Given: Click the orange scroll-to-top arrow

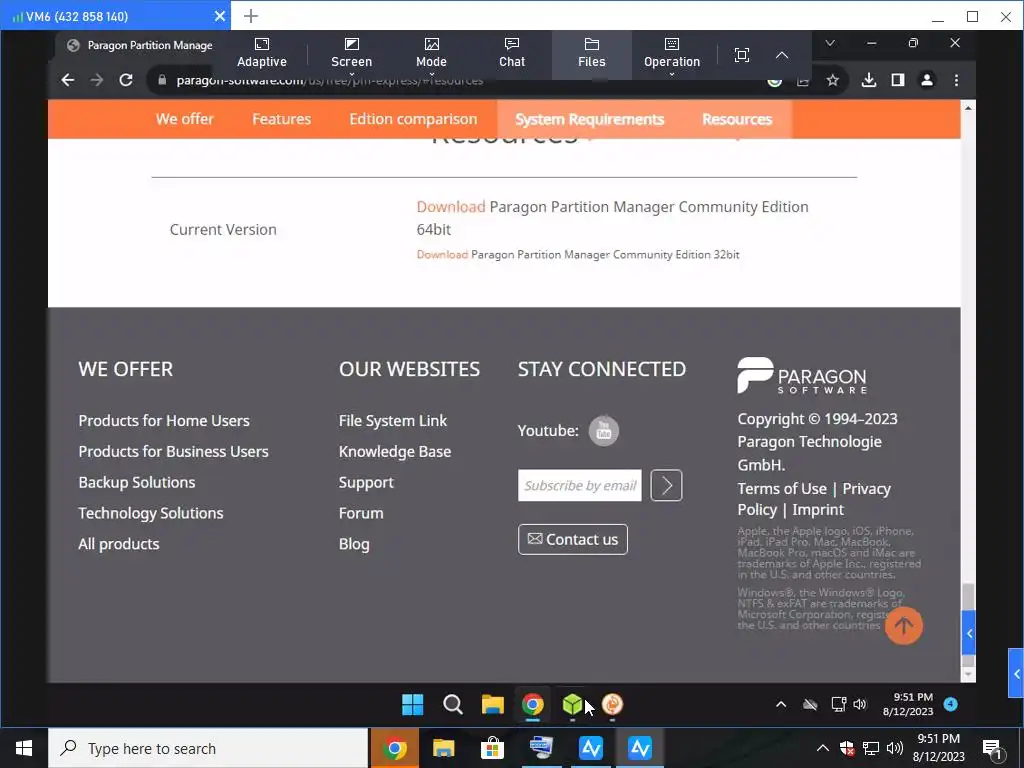Looking at the screenshot, I should click(x=904, y=626).
